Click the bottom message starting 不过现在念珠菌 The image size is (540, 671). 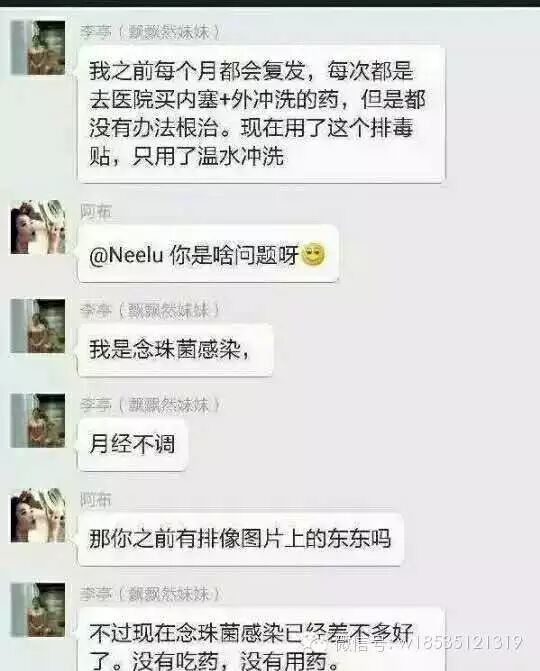tap(261, 639)
